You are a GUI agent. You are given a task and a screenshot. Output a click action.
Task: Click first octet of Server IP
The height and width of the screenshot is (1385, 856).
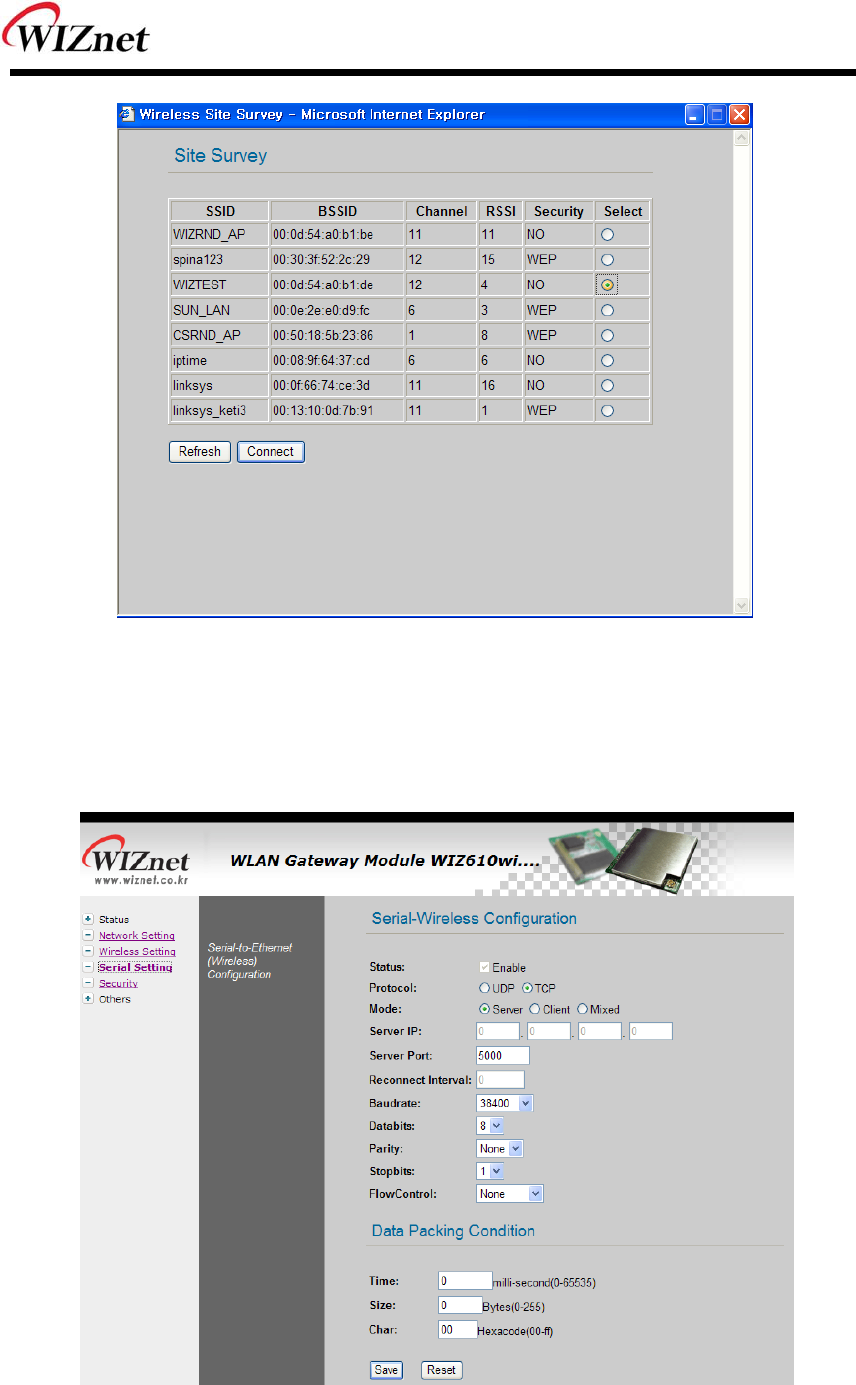click(498, 1031)
